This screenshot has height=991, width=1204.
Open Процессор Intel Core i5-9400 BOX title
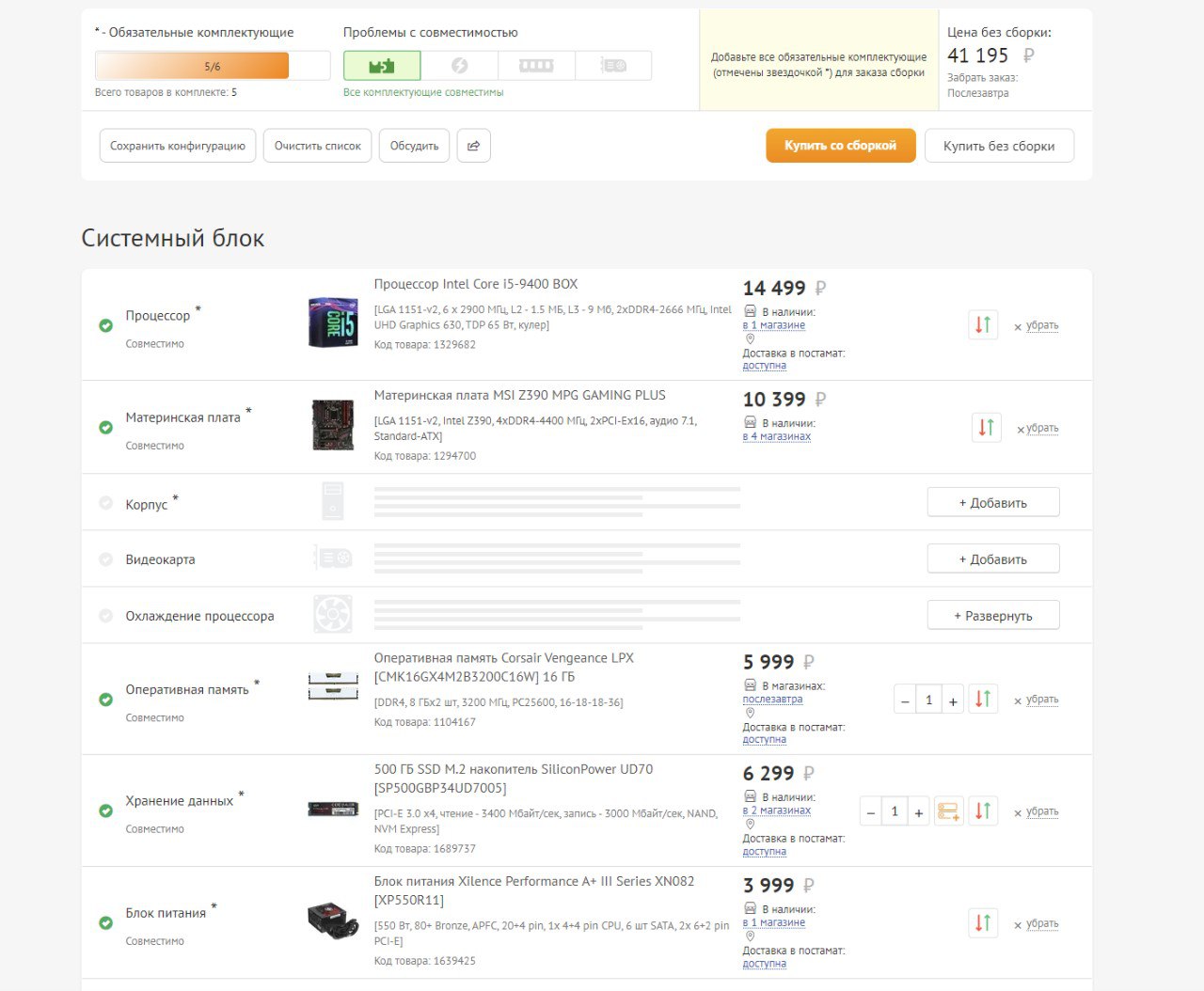coord(476,284)
